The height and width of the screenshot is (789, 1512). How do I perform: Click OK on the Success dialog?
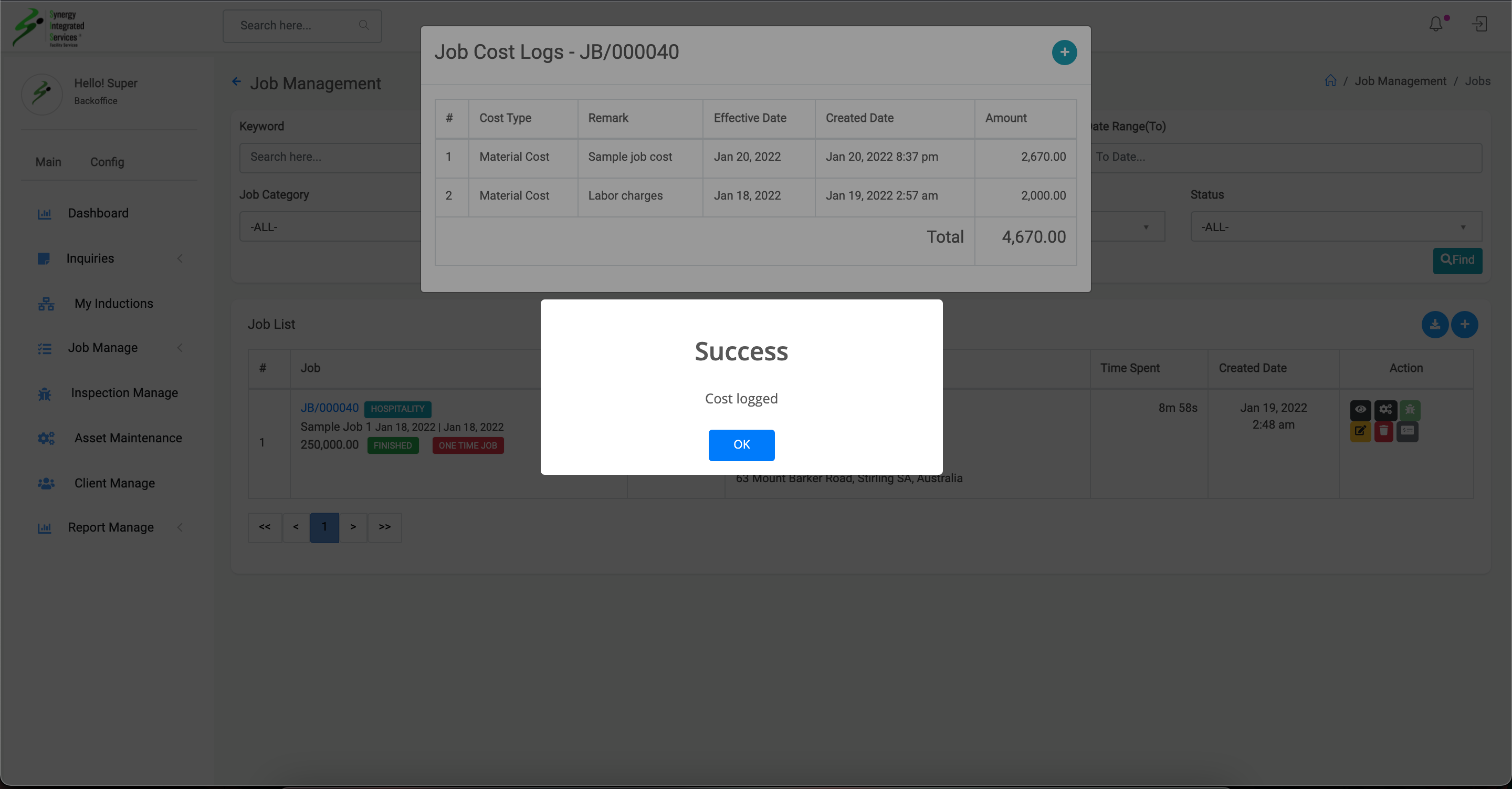(741, 445)
